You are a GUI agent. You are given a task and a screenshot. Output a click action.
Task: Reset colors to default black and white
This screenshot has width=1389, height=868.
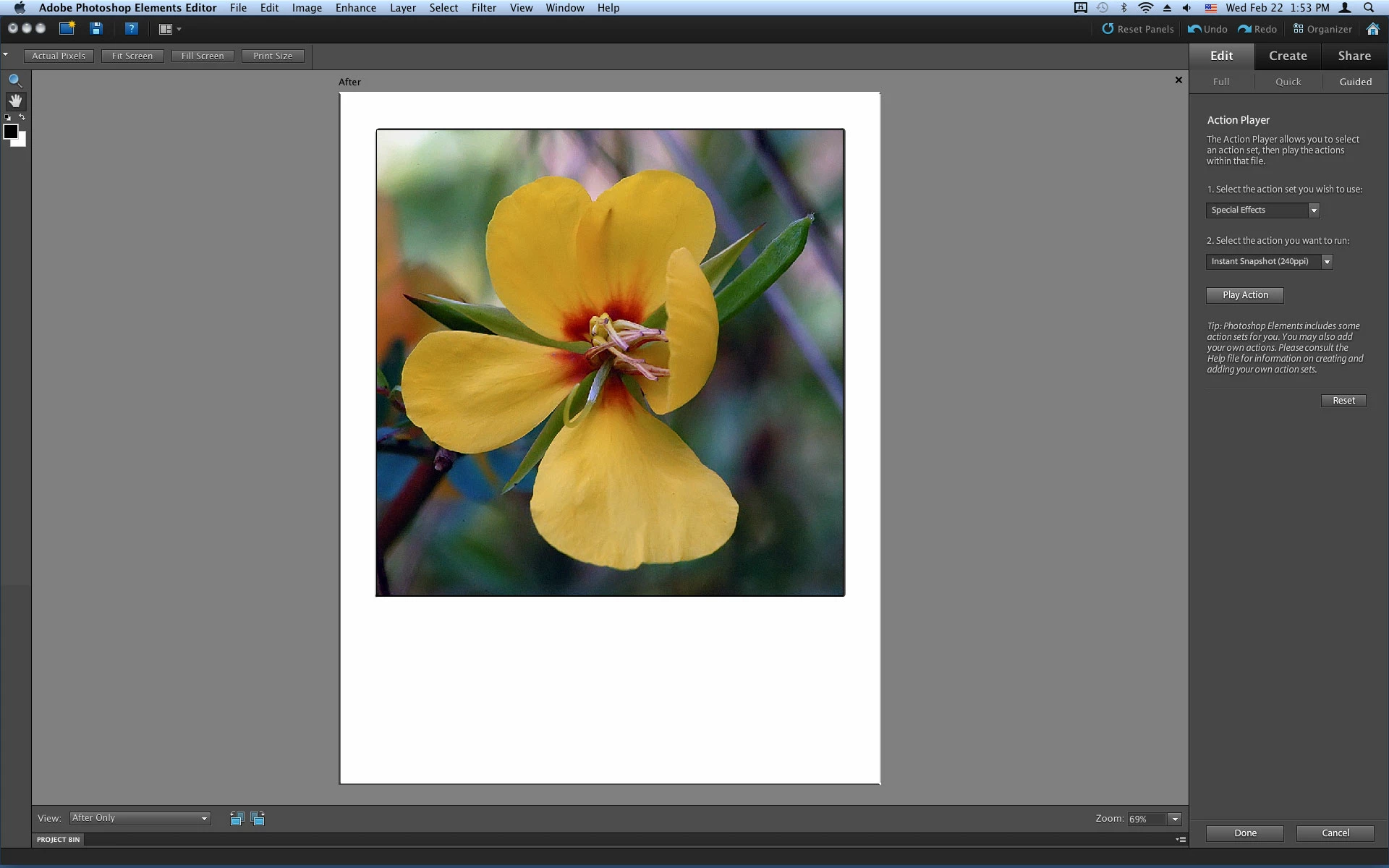[7, 118]
